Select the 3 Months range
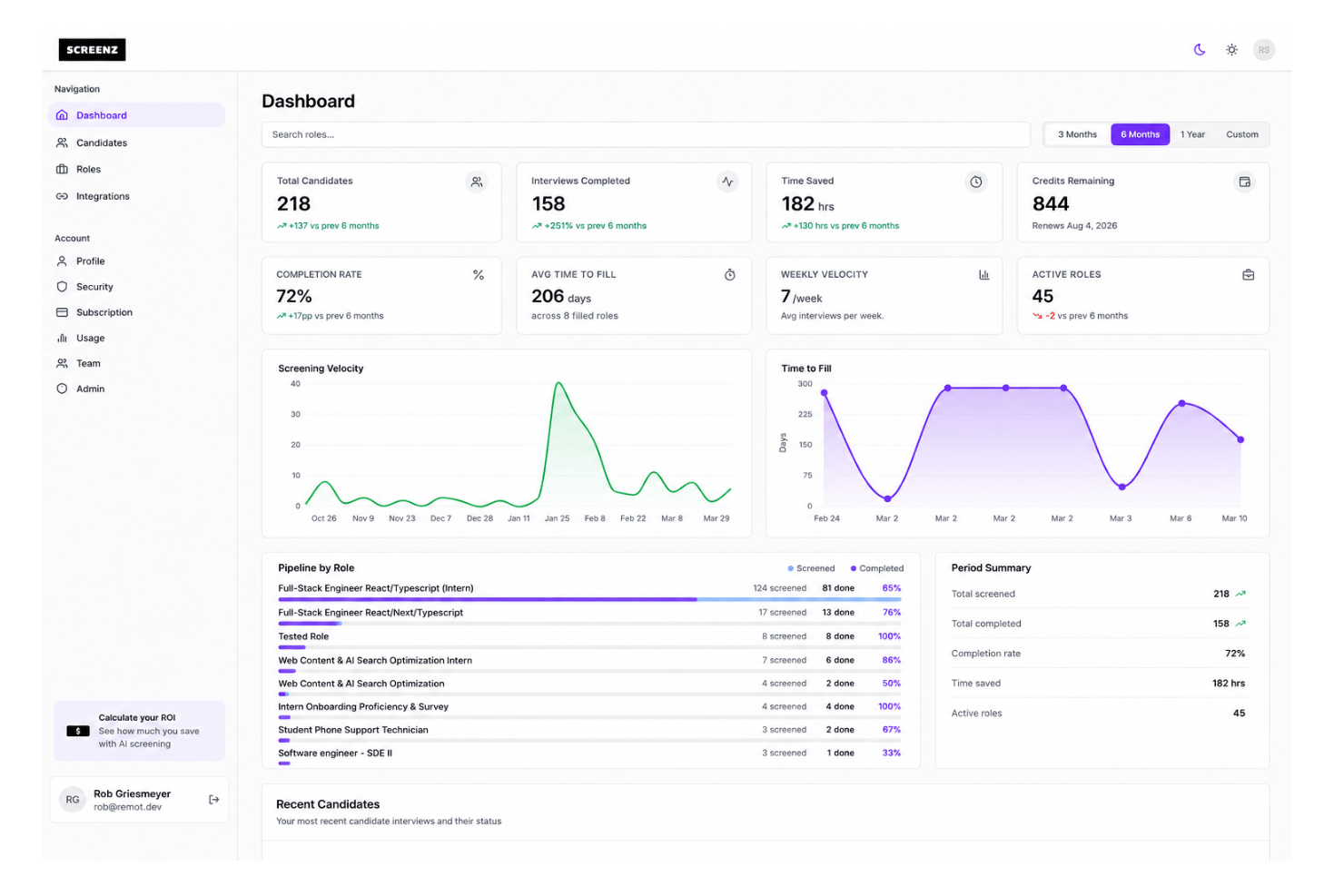The height and width of the screenshot is (896, 1344). tap(1077, 134)
